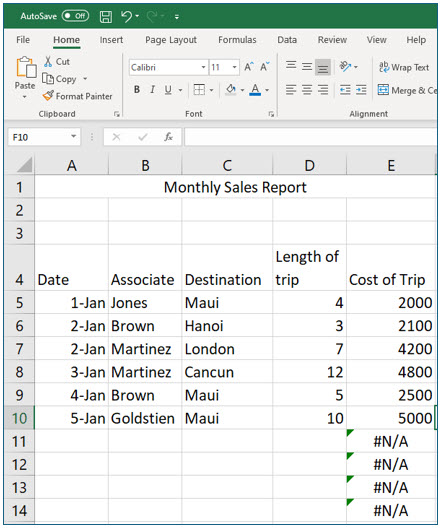Select column C header
The image size is (440, 528).
[227, 165]
